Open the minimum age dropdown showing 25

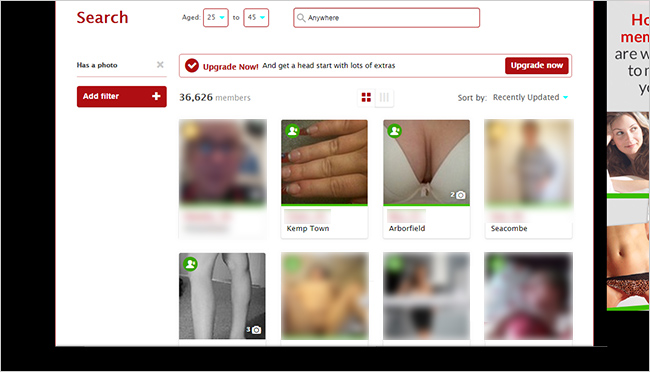(216, 17)
